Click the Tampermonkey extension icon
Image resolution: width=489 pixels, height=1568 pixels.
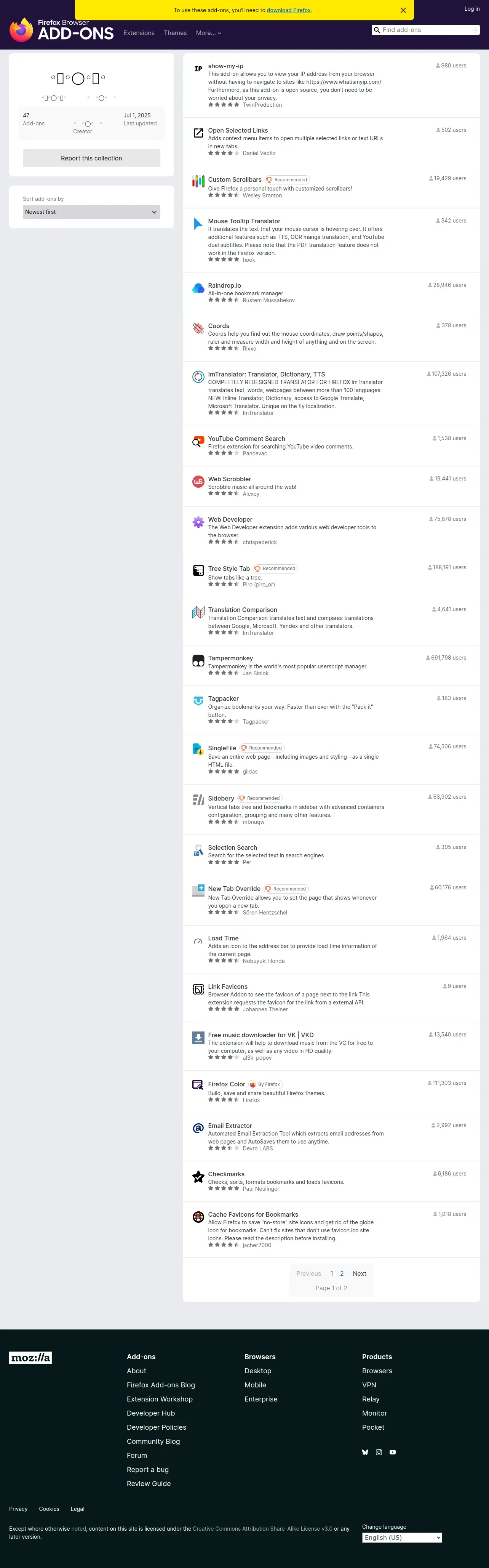point(198,661)
